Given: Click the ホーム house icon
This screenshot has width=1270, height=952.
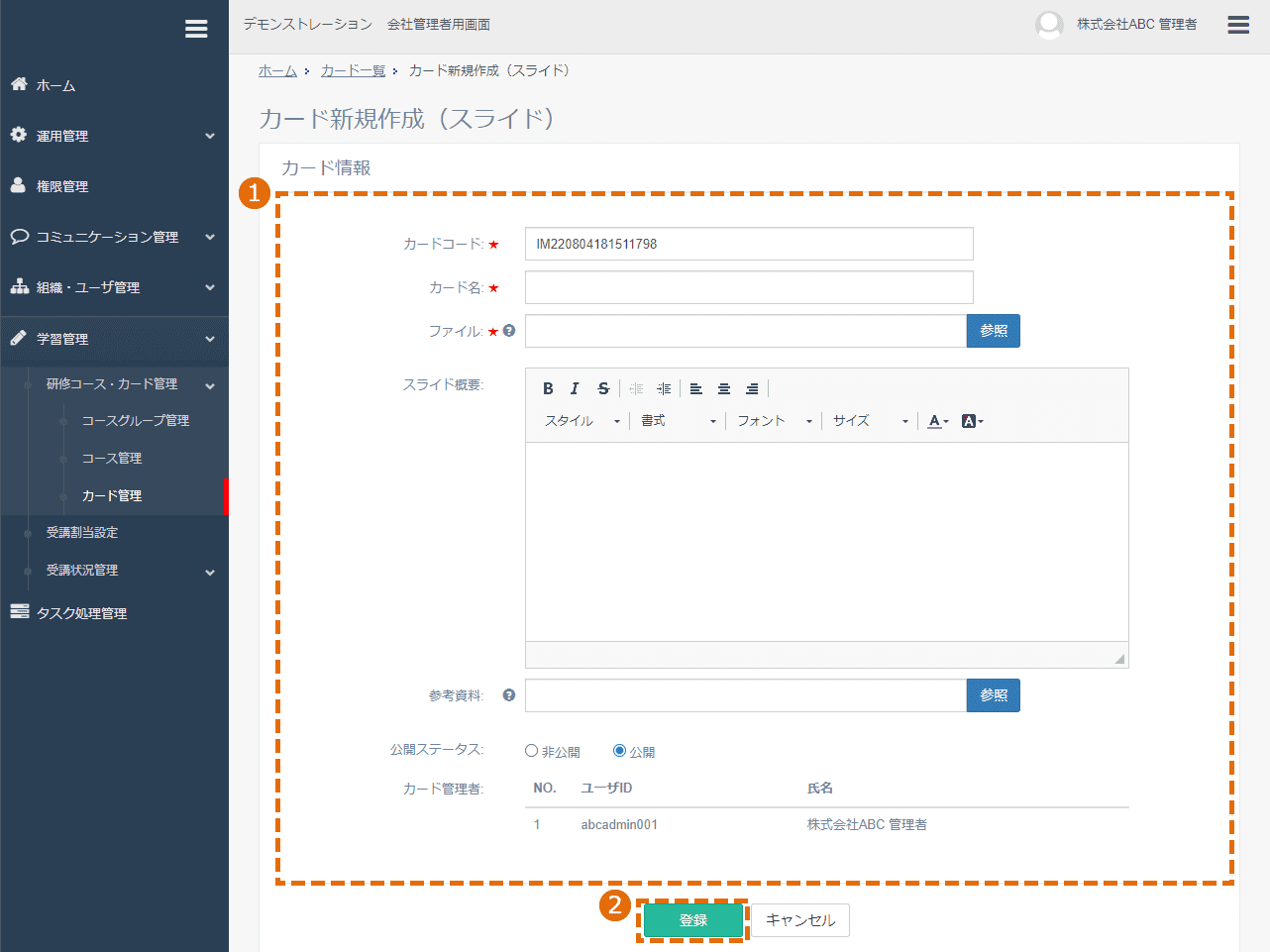Looking at the screenshot, I should pyautogui.click(x=19, y=84).
